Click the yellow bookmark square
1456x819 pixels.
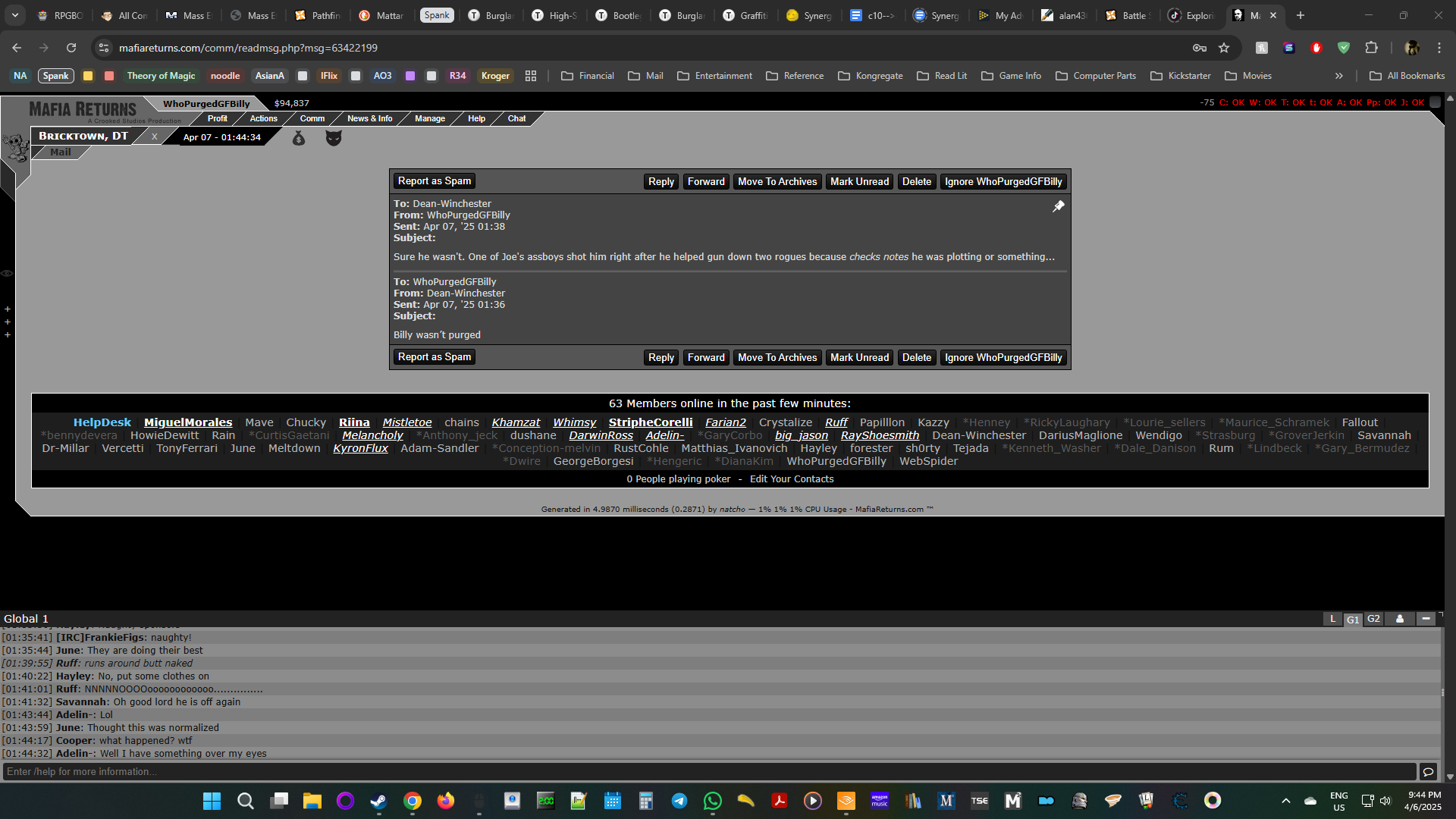coord(88,76)
